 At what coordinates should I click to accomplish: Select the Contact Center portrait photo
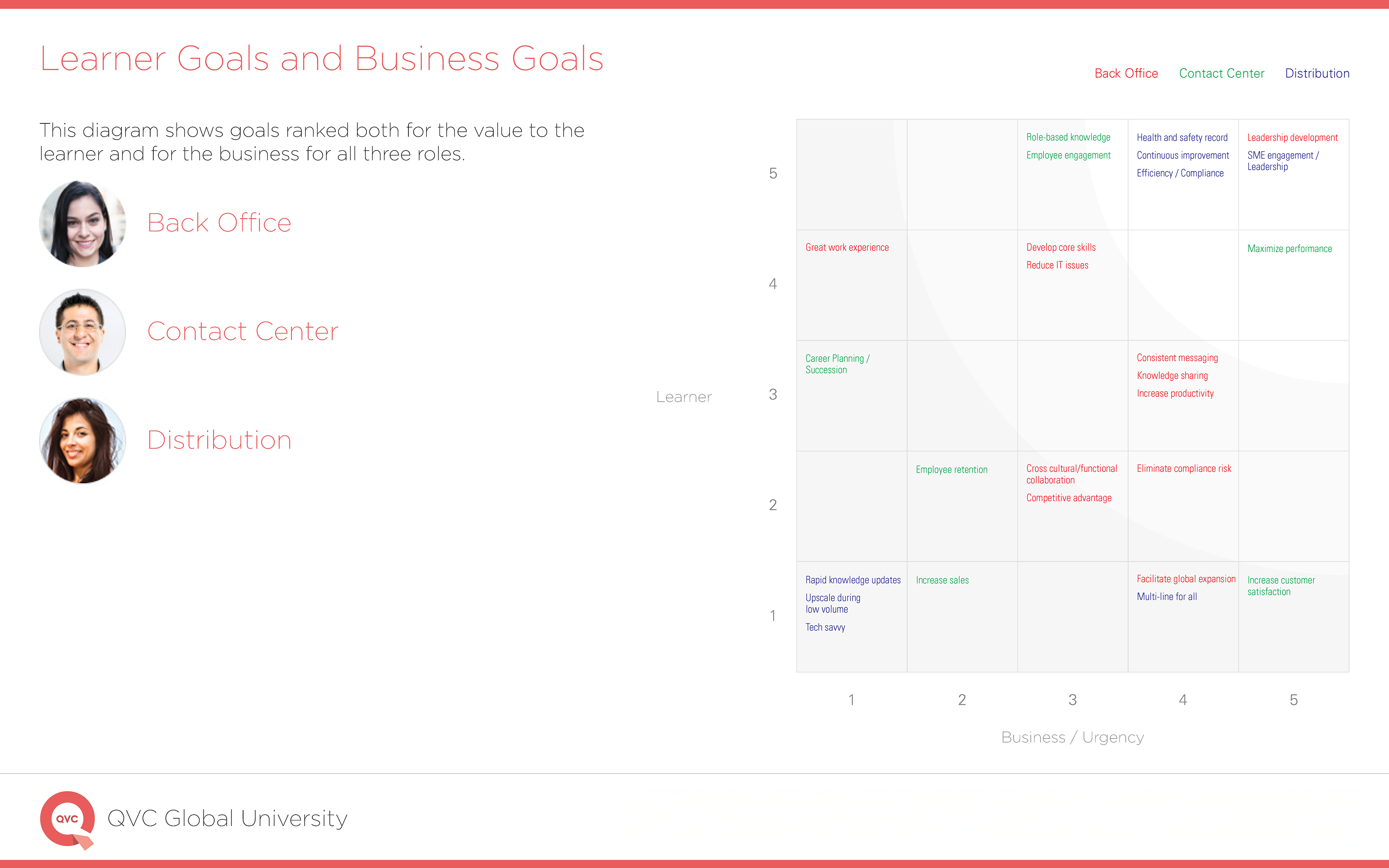pos(82,332)
